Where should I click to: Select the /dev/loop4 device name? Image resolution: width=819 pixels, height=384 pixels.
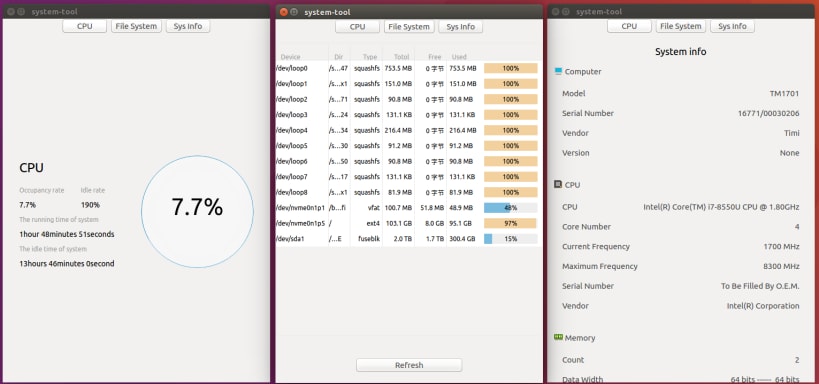pyautogui.click(x=292, y=130)
